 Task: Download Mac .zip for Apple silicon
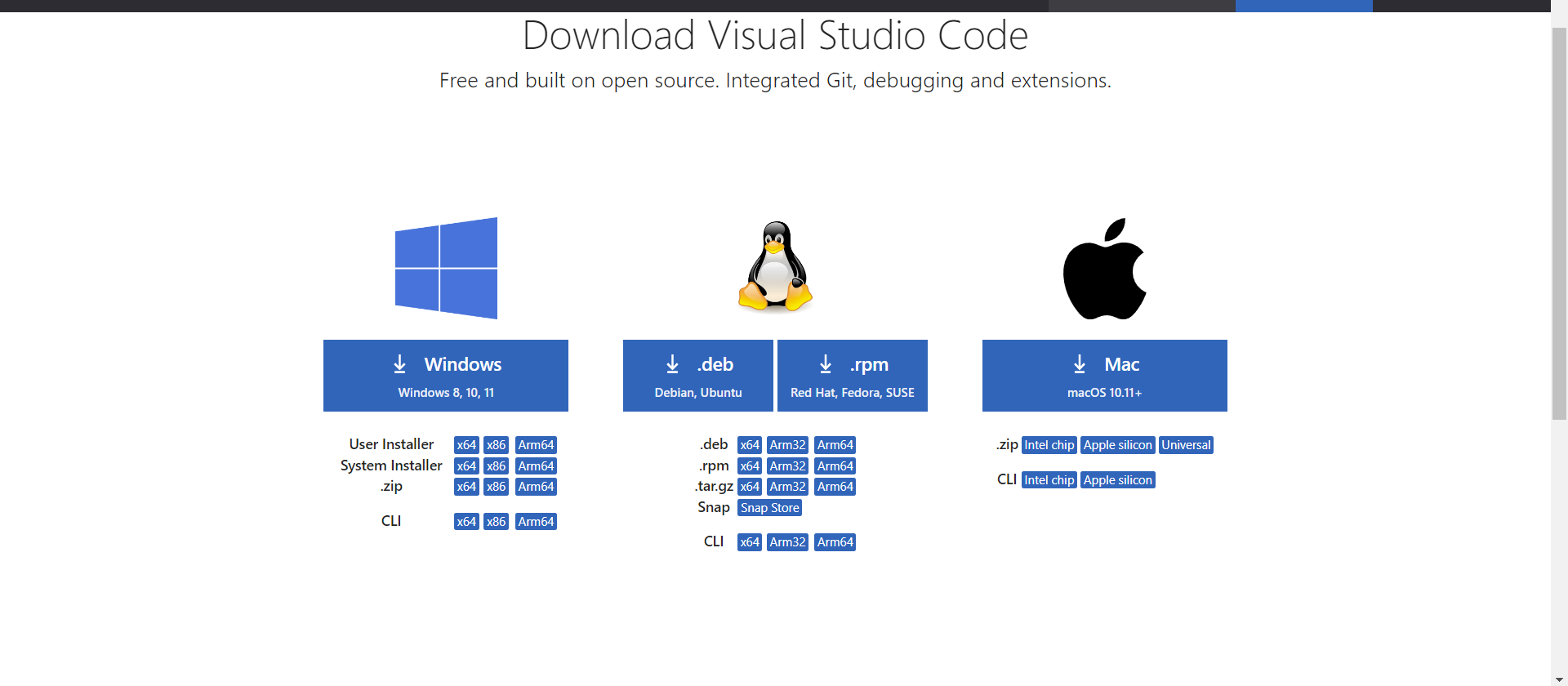(1117, 445)
